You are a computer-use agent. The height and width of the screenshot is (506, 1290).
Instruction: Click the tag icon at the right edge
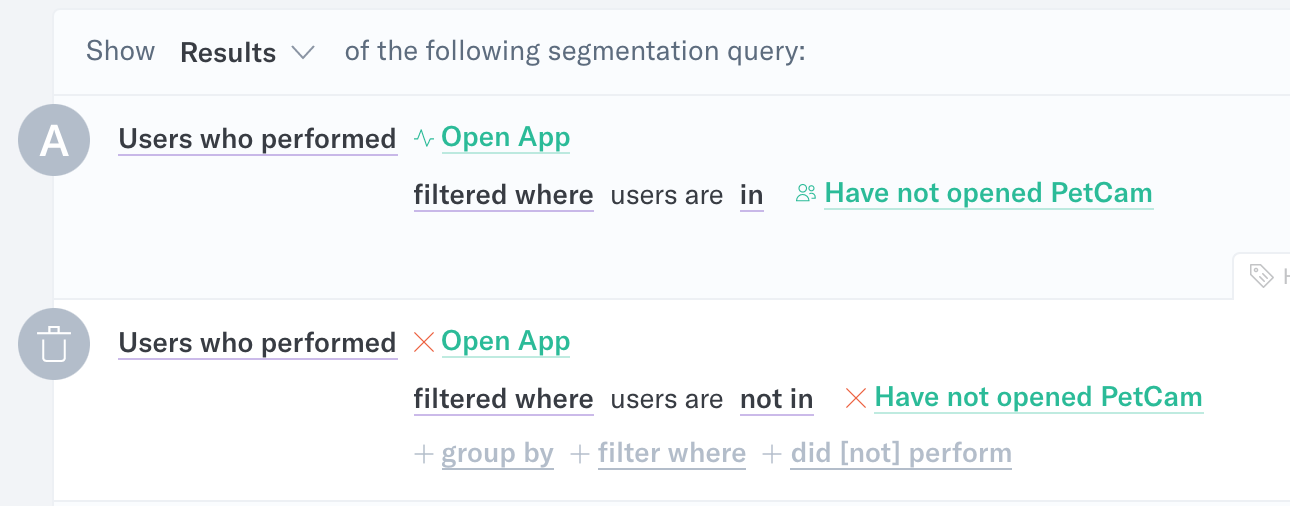pyautogui.click(x=1262, y=276)
